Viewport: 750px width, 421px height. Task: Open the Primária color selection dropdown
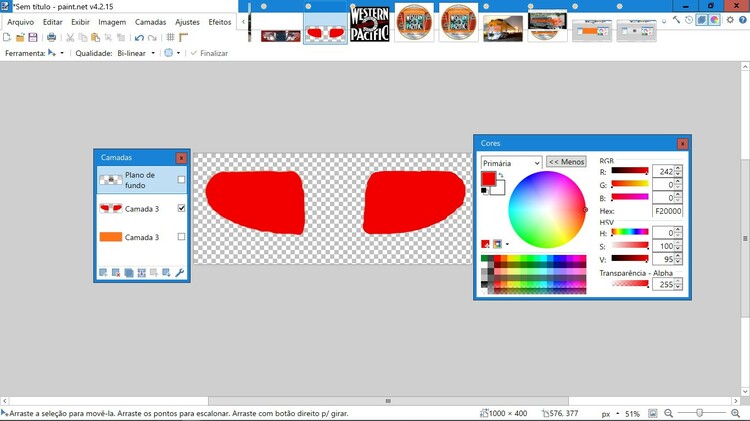(x=511, y=162)
